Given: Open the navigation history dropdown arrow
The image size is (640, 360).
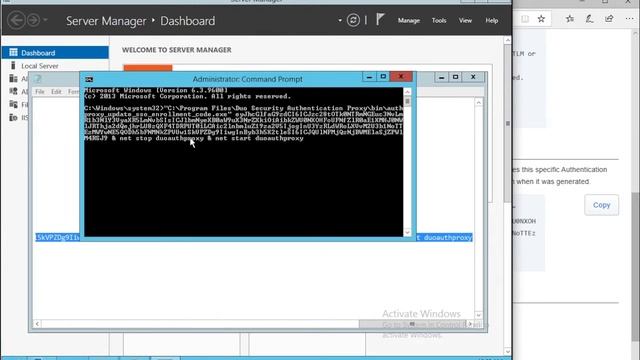Looking at the screenshot, I should click(45, 20).
